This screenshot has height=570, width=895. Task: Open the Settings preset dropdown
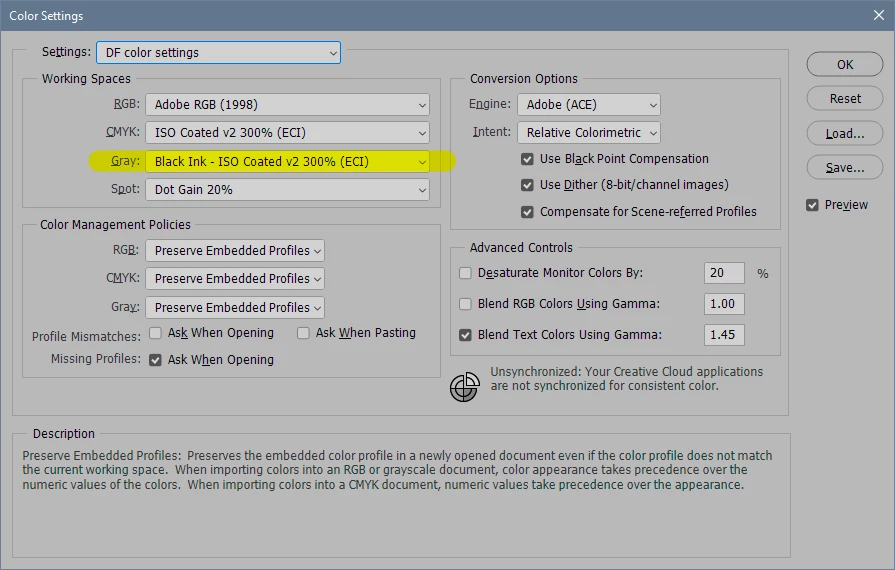click(x=219, y=52)
